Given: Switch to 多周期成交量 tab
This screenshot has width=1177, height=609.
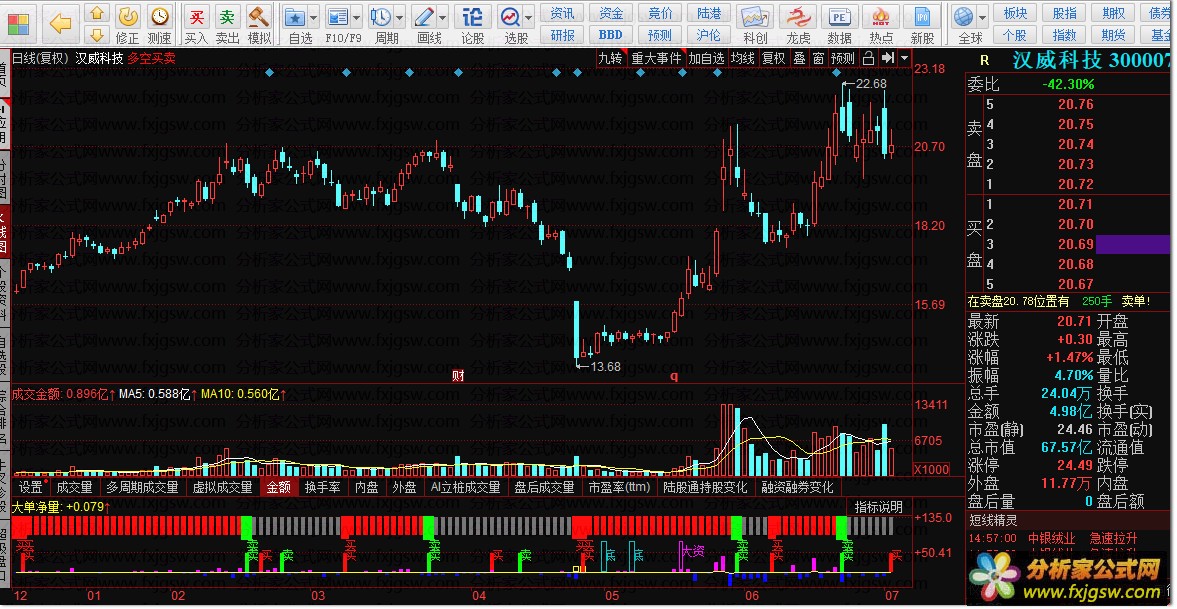Looking at the screenshot, I should point(142,487).
